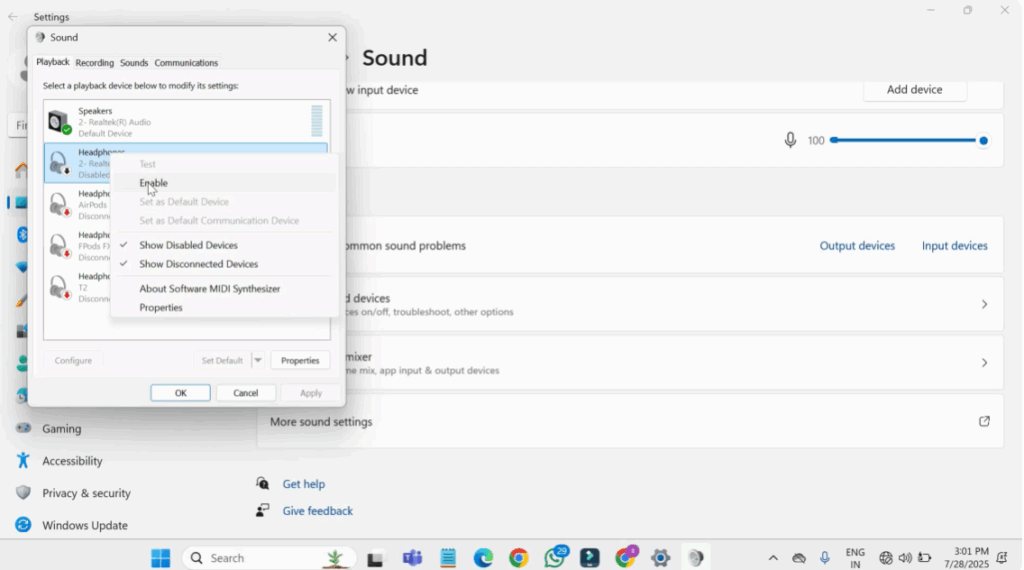
Task: Show hidden system tray icons chevron
Action: click(x=772, y=558)
